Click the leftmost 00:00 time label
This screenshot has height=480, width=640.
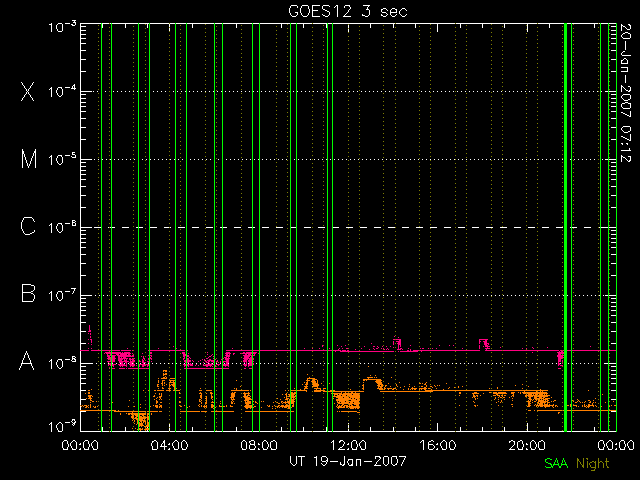[80, 445]
